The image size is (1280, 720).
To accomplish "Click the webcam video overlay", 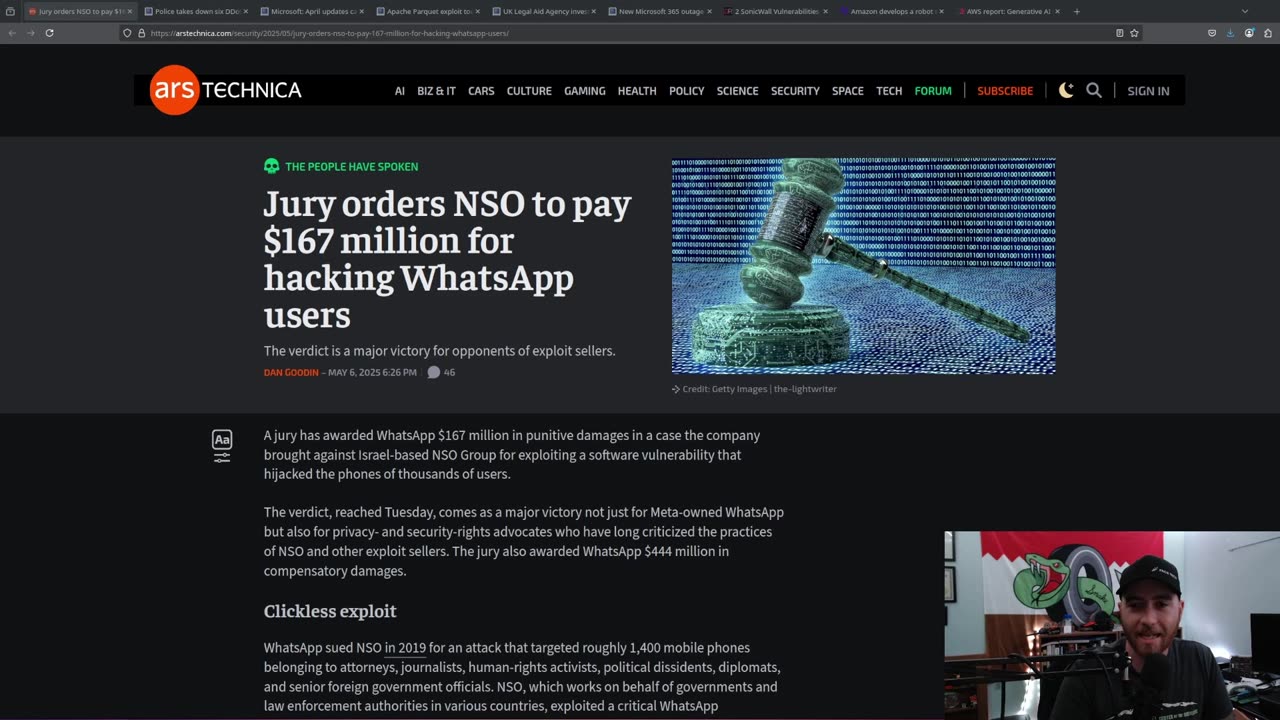I will coord(1112,625).
